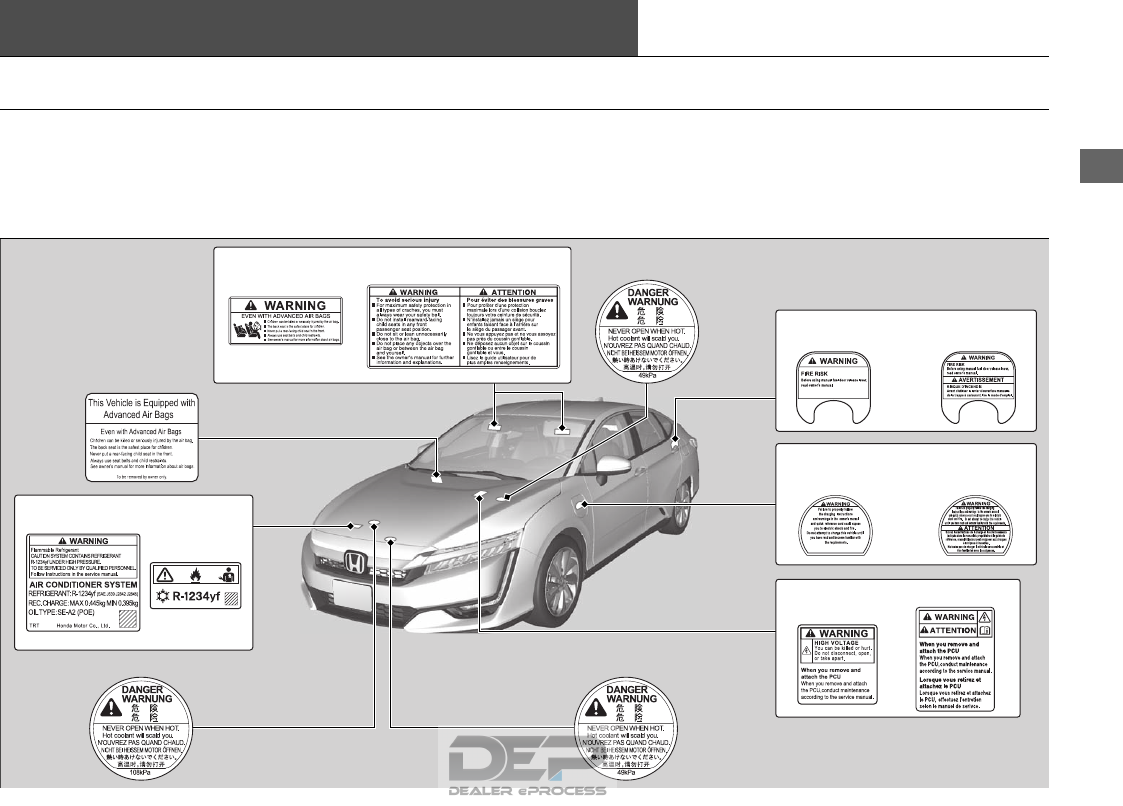The height and width of the screenshot is (806, 1123).
Task: Click the text 'AIR CONDITIONER SYSTEM'
Action: click(83, 585)
